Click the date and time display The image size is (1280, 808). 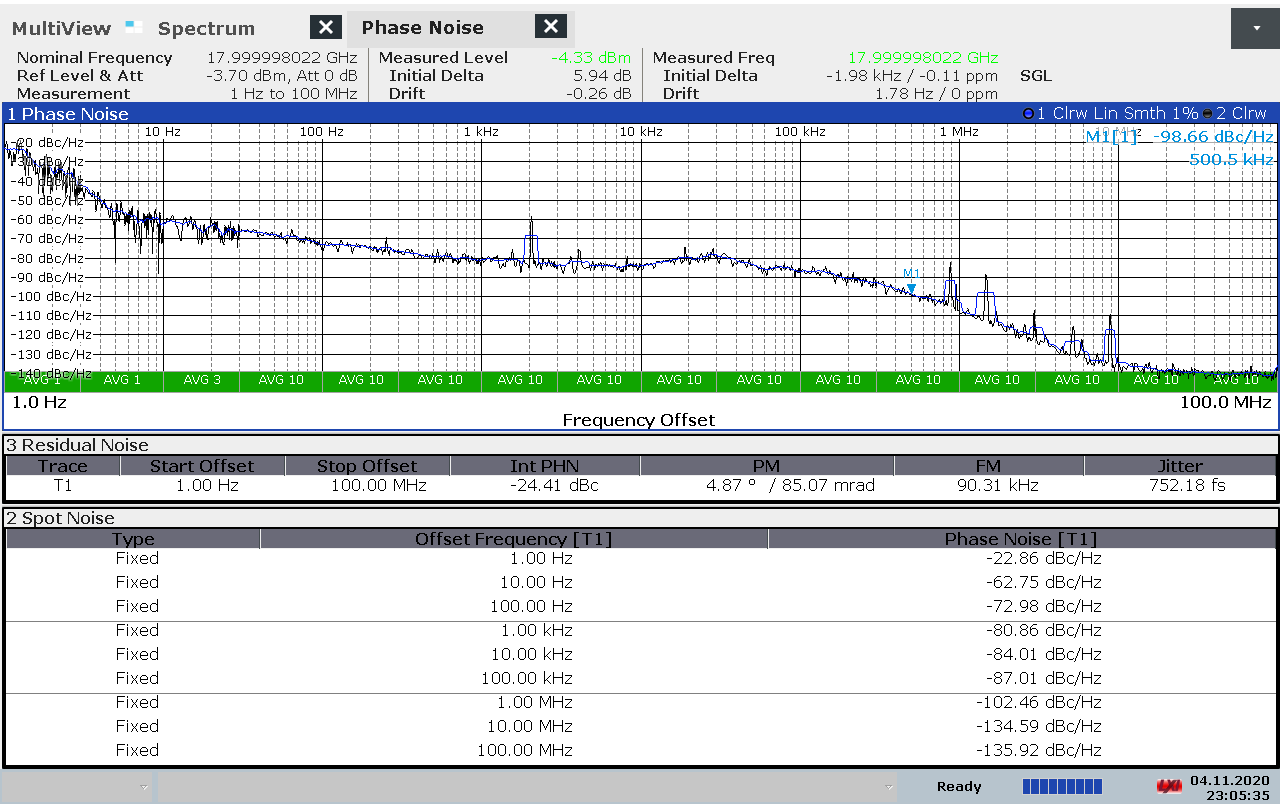(x=1229, y=788)
